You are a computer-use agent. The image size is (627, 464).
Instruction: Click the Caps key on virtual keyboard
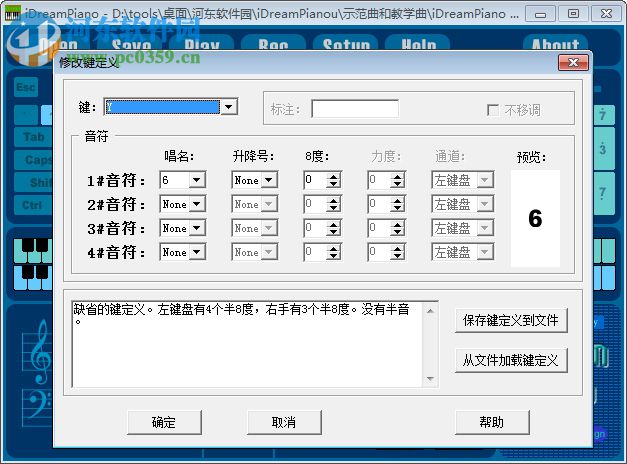click(x=34, y=160)
